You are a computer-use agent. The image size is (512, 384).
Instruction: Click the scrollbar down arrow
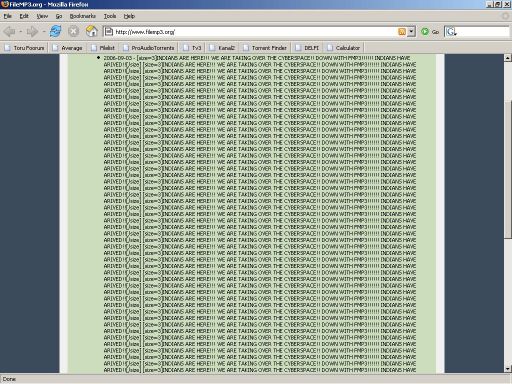tap(508, 369)
